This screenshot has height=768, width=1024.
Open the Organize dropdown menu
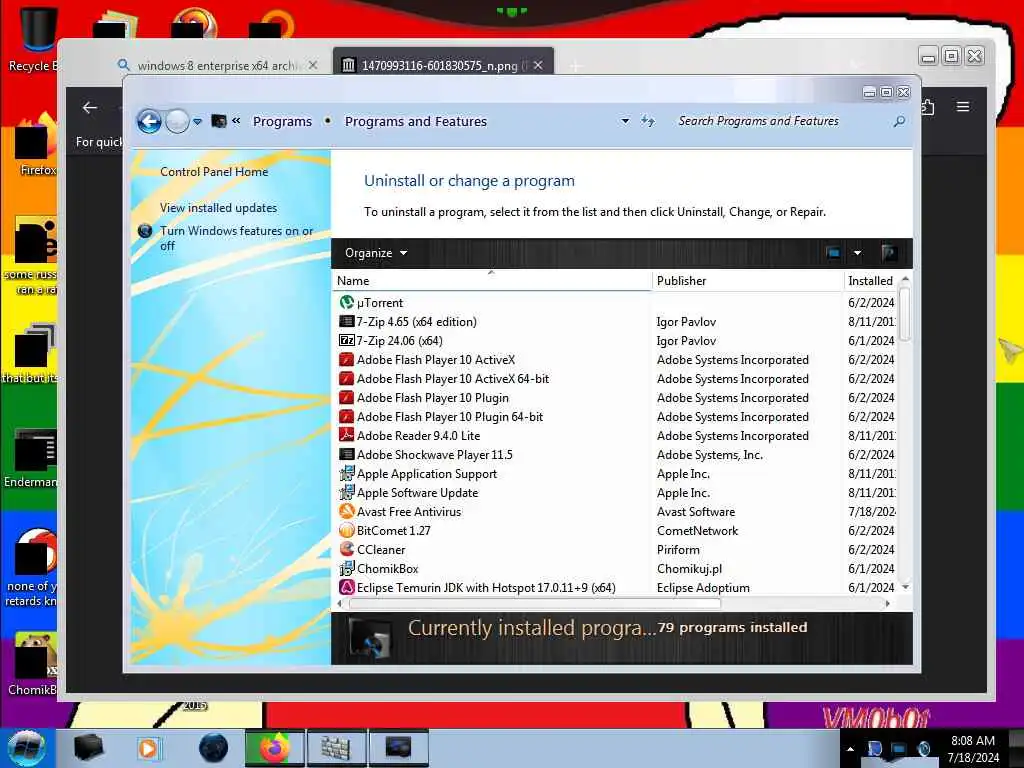tap(376, 253)
